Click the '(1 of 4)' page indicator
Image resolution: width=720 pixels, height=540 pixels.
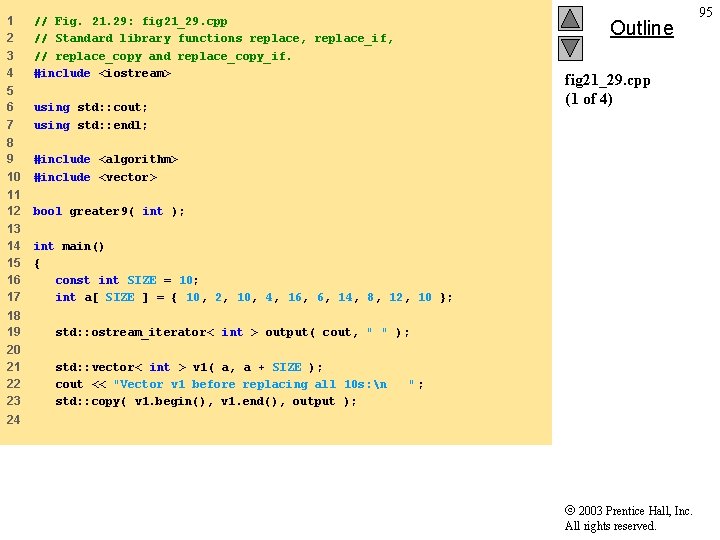tap(589, 99)
